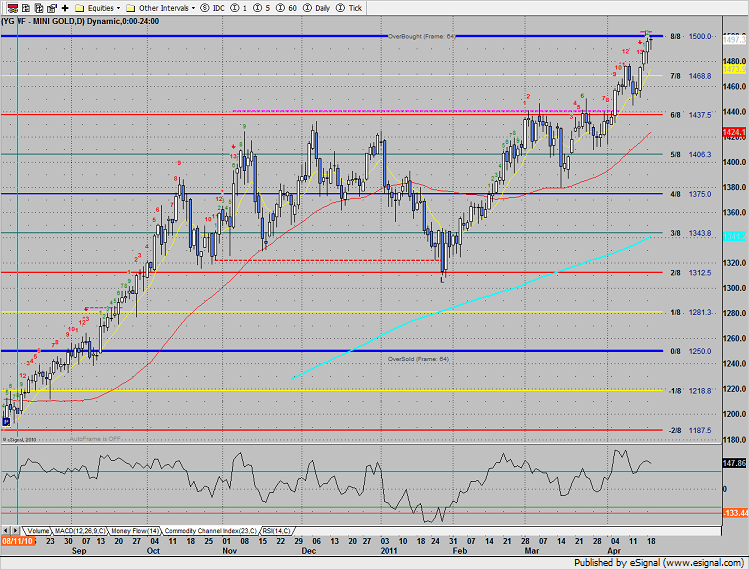This screenshot has height=570, width=749.
Task: Click the 3/8 1343.8 level label
Action: (690, 233)
